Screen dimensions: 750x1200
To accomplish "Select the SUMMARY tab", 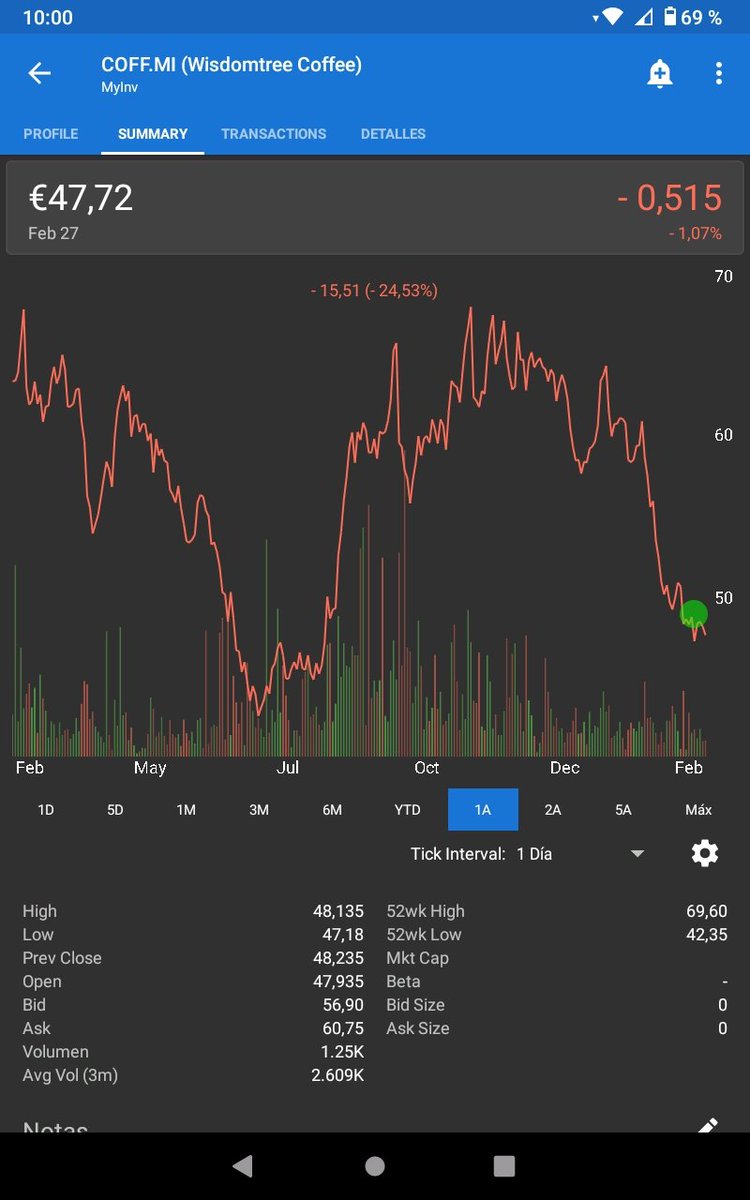I will (x=153, y=134).
